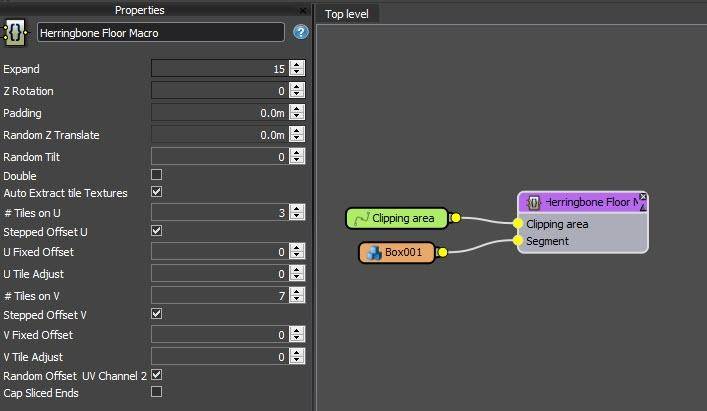707x411 pixels.
Task: Toggle the Stepped Offset U checkbox
Action: pos(156,231)
